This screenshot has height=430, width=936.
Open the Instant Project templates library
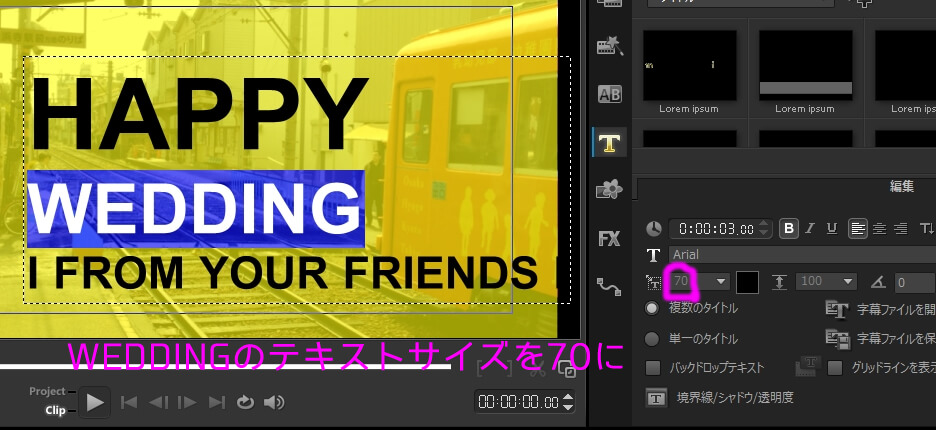609,46
